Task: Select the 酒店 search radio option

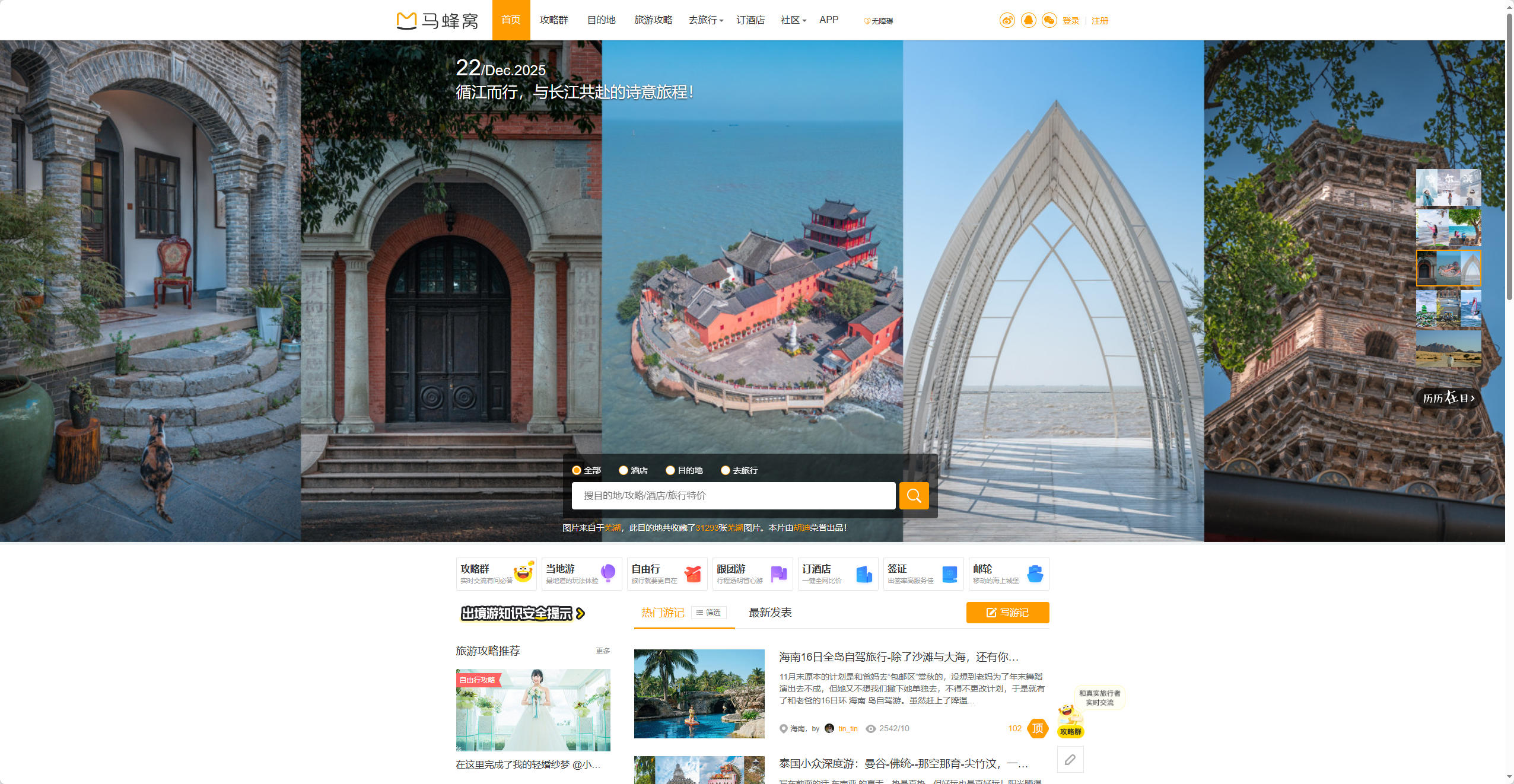Action: pyautogui.click(x=624, y=470)
